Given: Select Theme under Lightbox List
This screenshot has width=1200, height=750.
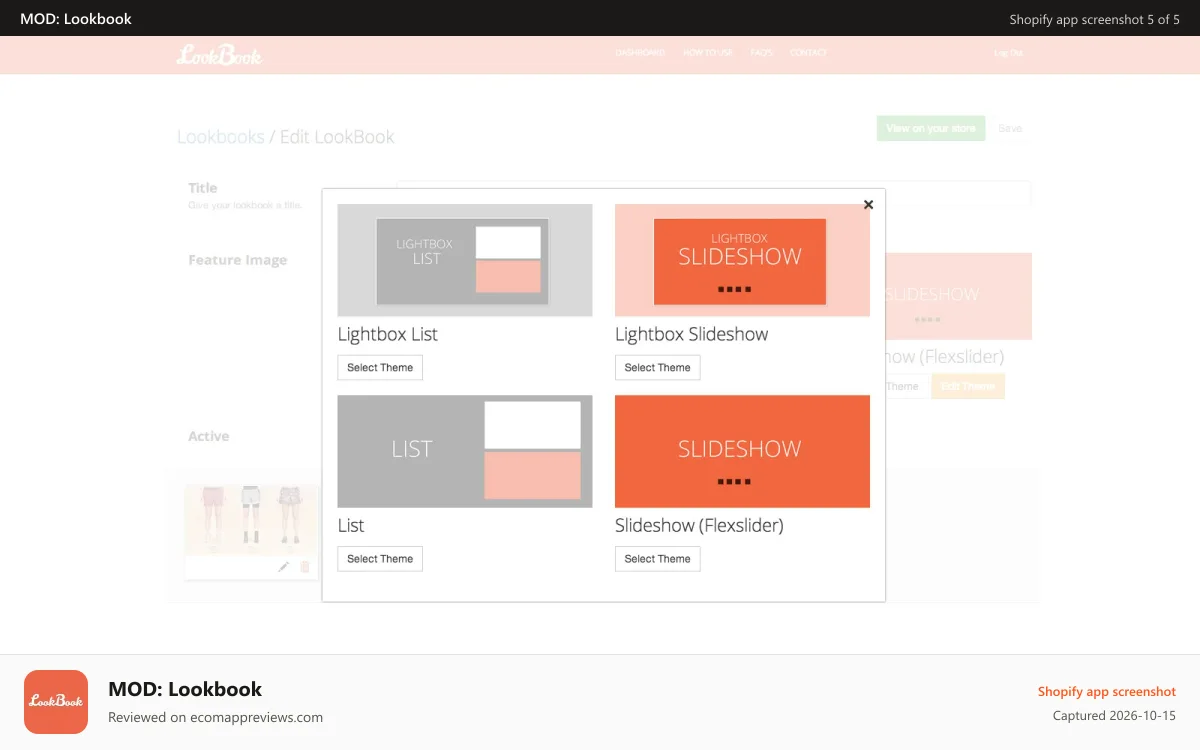Looking at the screenshot, I should (380, 368).
